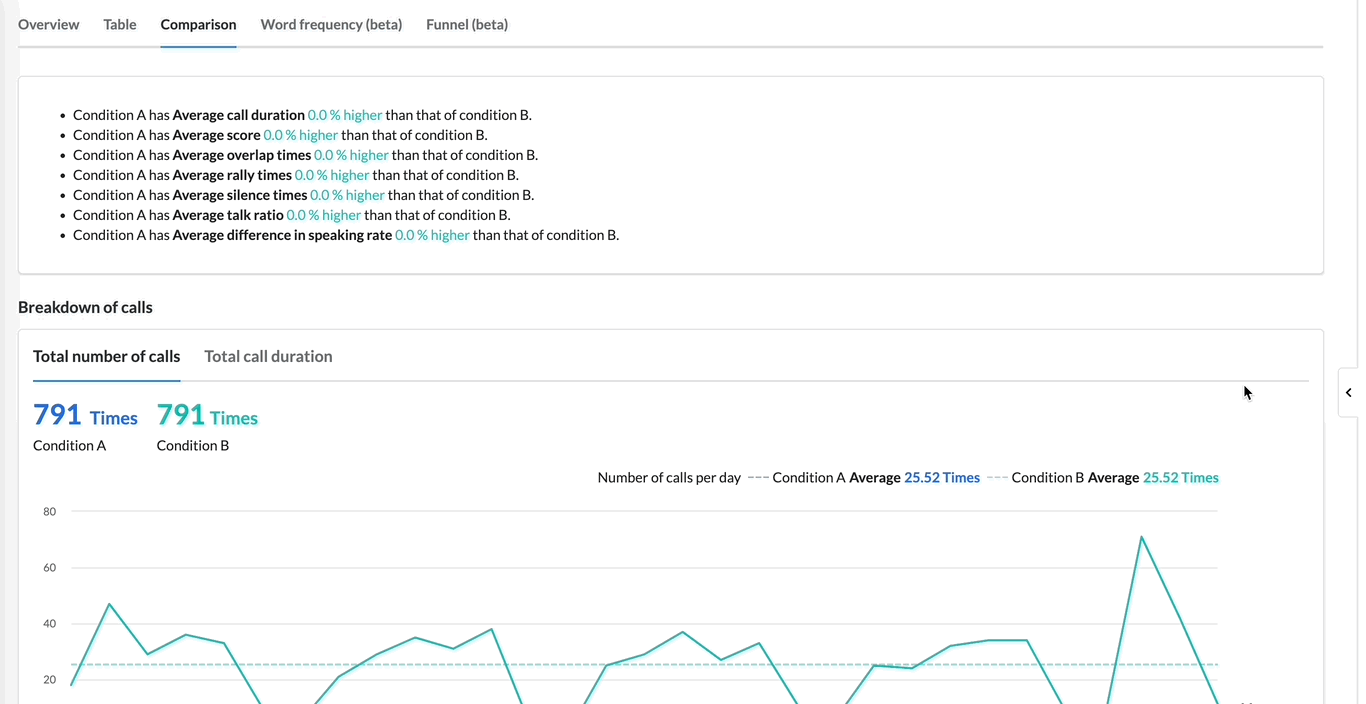Select Total number of calls tab

pyautogui.click(x=107, y=356)
